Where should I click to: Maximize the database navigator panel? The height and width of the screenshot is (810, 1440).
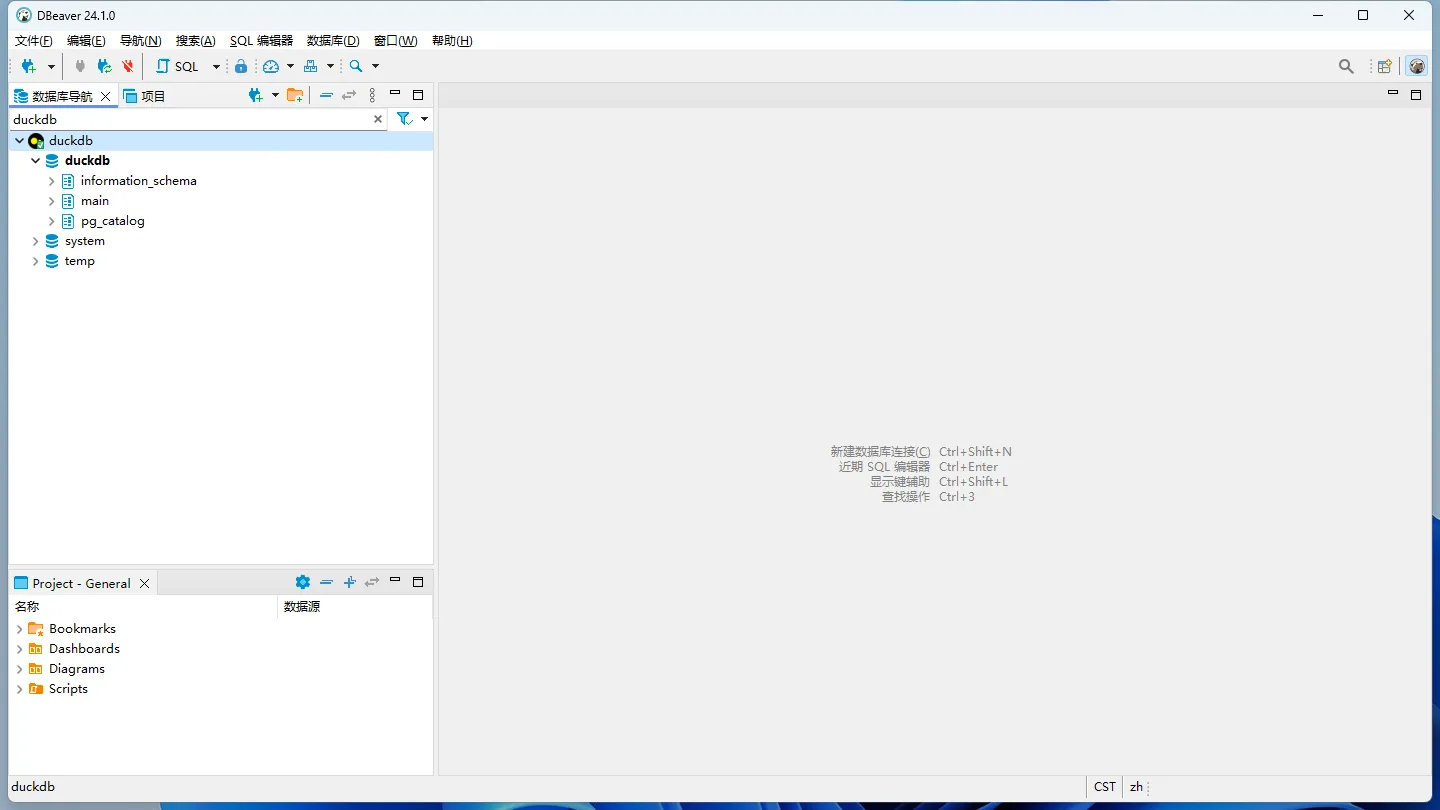pyautogui.click(x=418, y=95)
